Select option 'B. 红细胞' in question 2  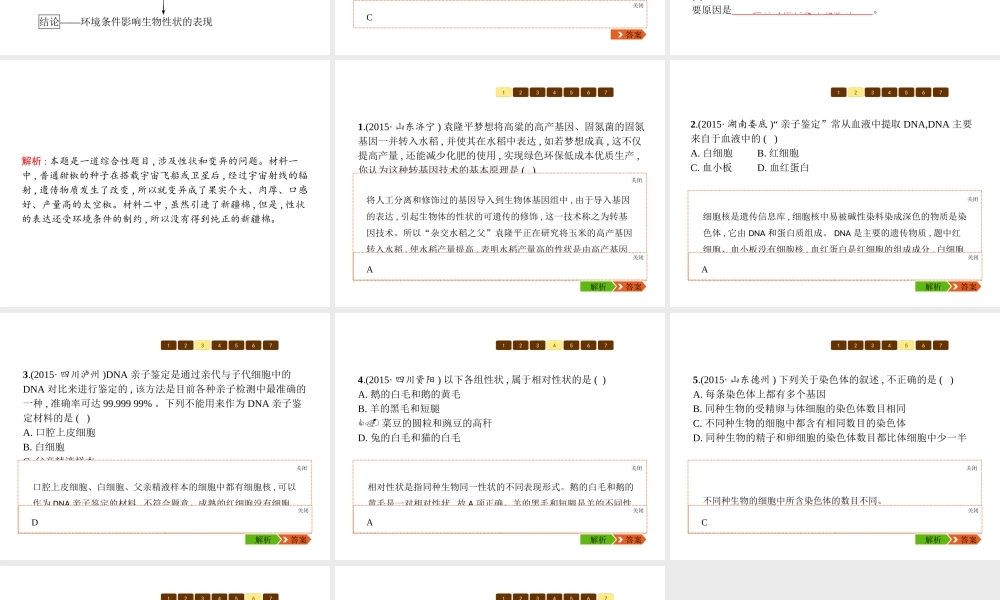778,153
